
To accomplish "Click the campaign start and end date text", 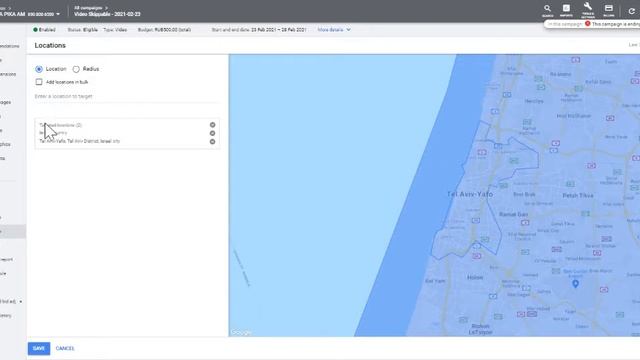I will pos(259,30).
